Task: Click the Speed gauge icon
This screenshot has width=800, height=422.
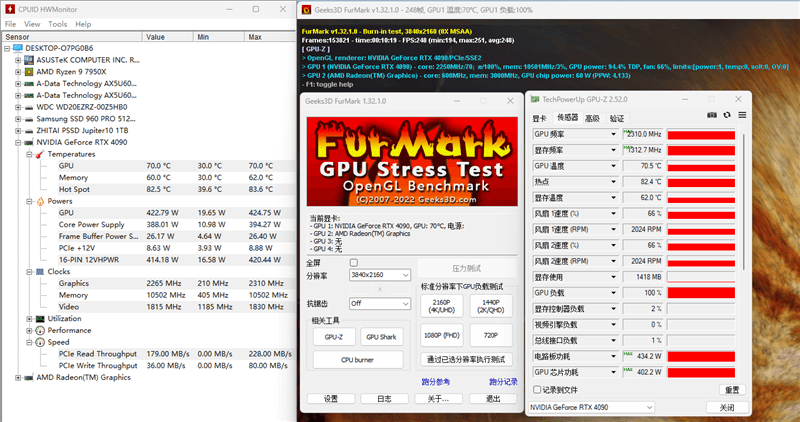Action: (x=40, y=342)
